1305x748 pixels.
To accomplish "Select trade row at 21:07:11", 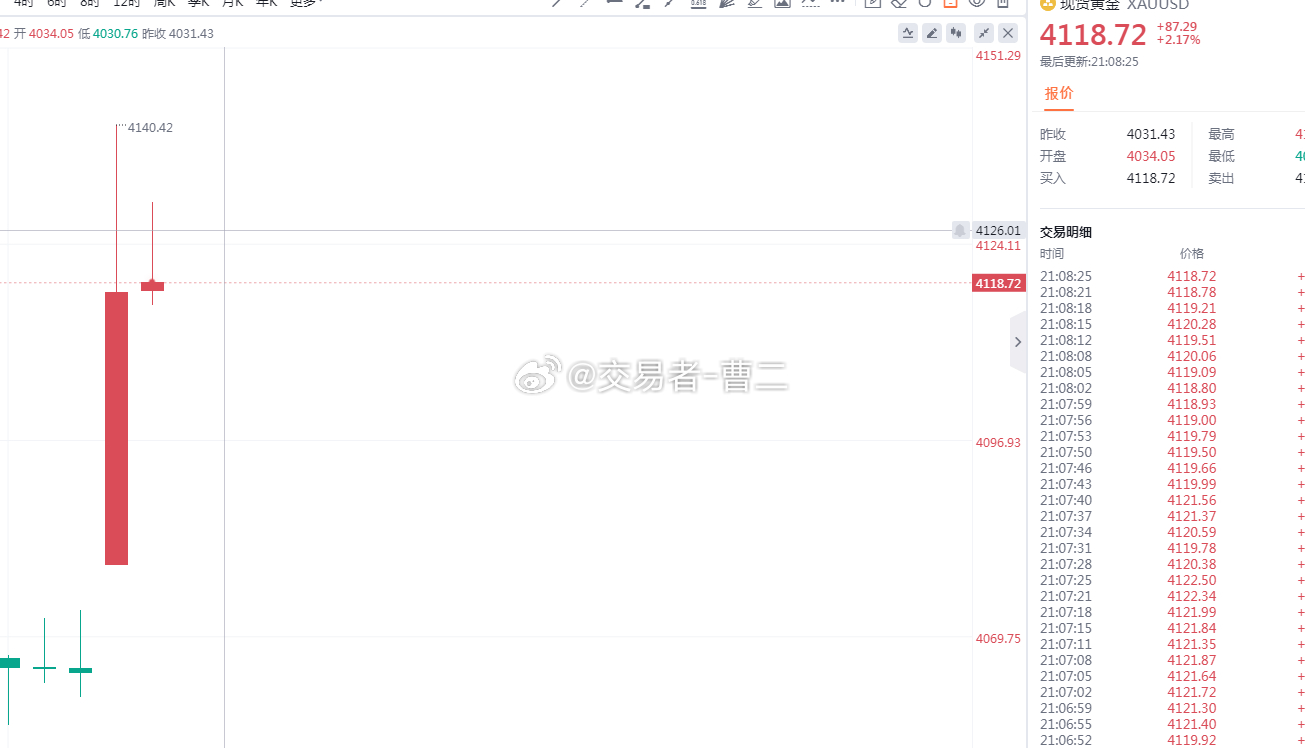I will (1172, 644).
